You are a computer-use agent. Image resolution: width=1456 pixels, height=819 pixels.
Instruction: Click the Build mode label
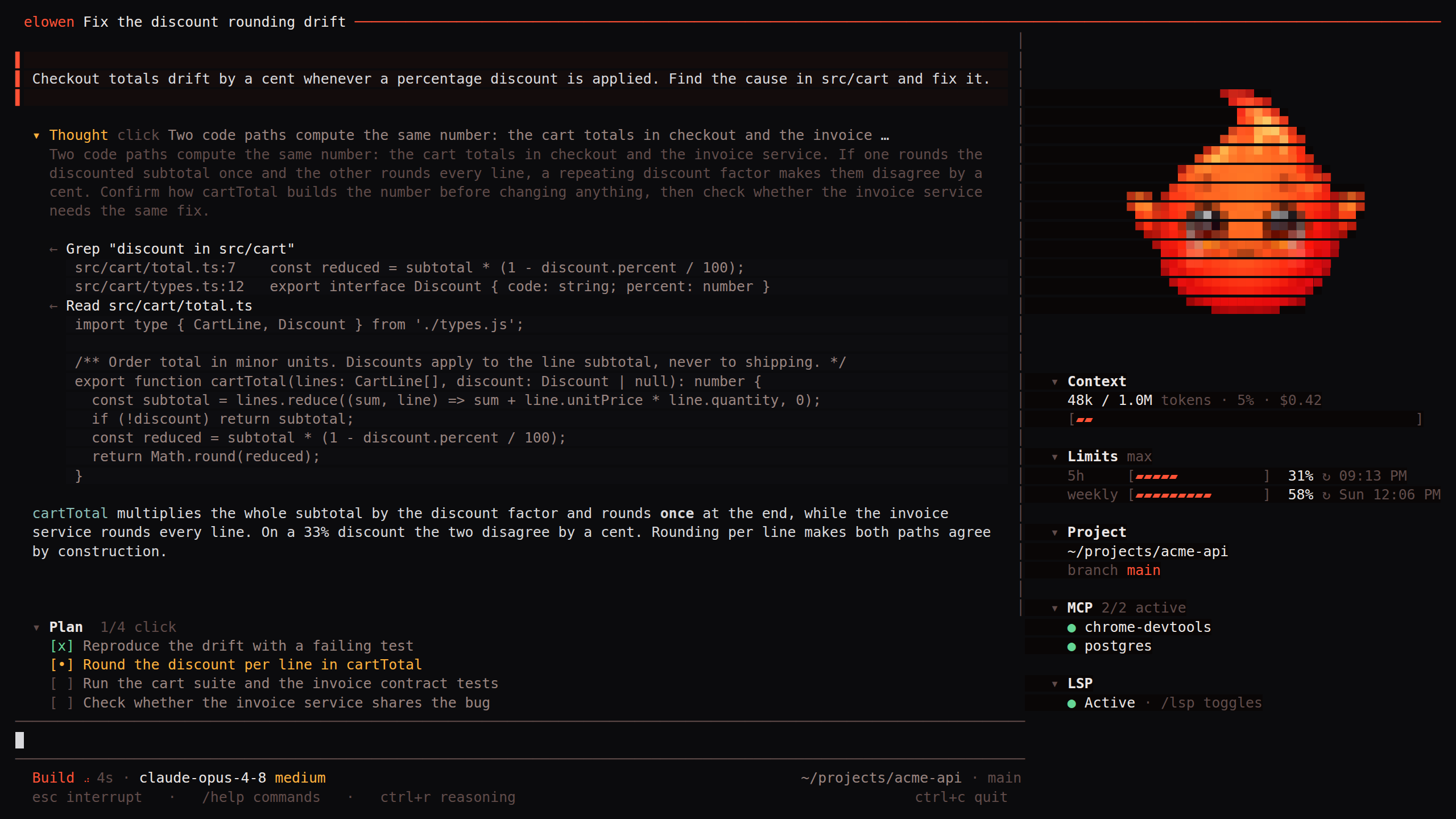tap(53, 778)
